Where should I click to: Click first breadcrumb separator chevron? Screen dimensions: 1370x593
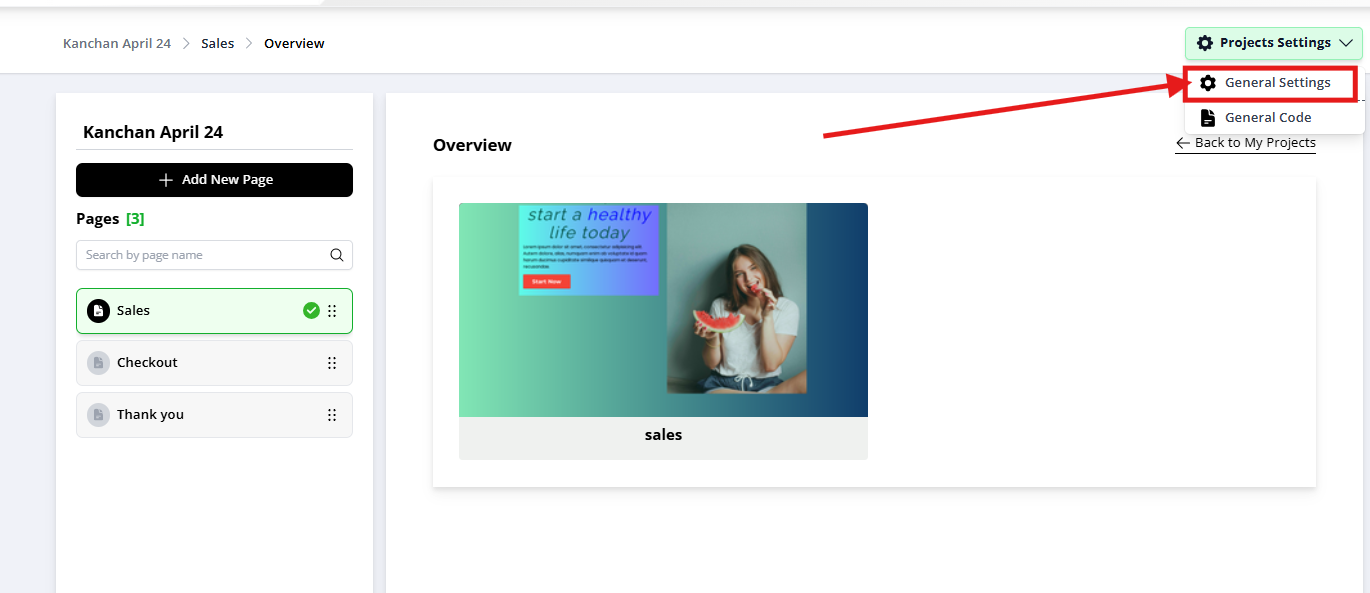tap(186, 43)
